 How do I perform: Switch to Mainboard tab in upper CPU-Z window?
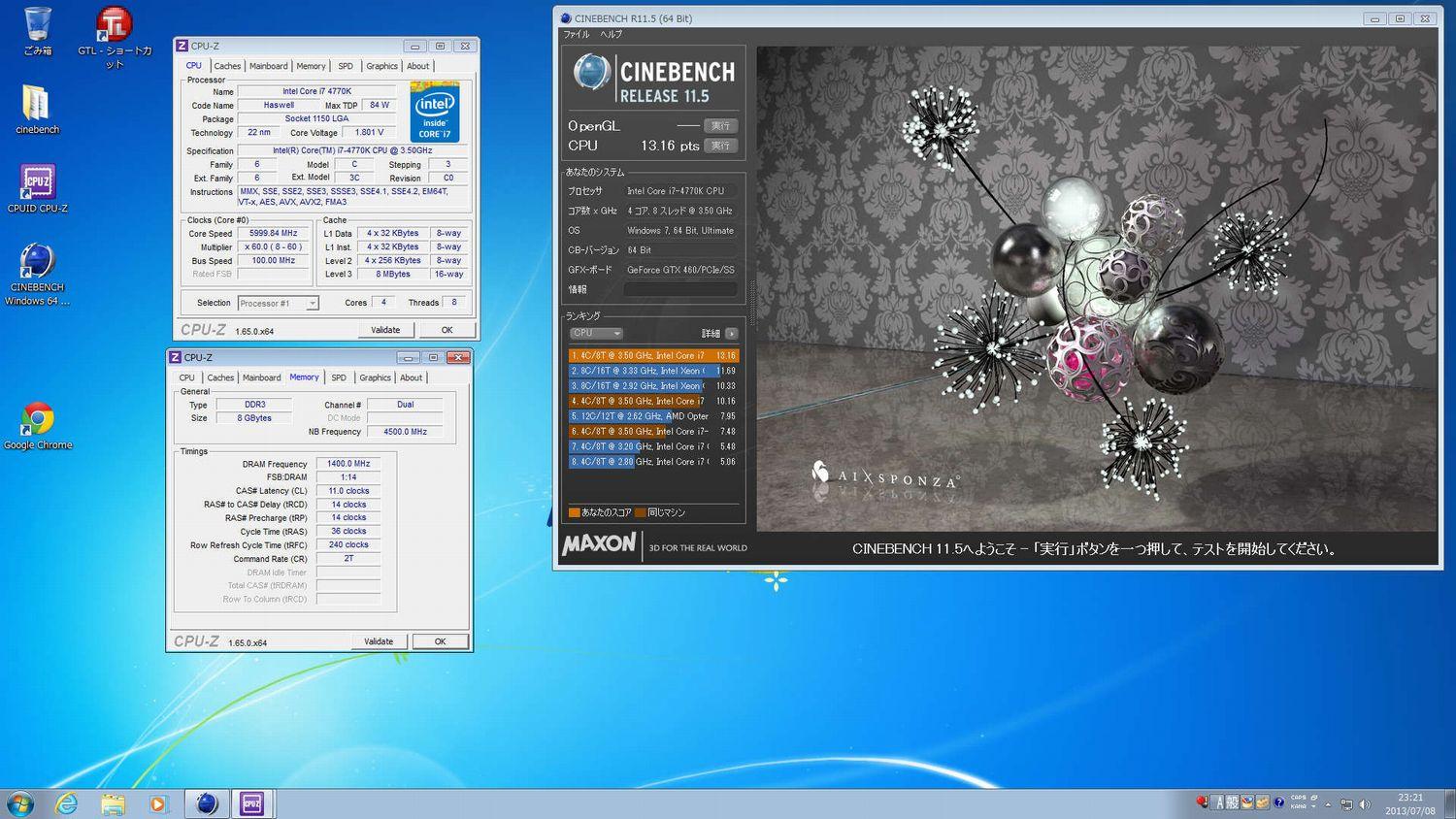268,66
